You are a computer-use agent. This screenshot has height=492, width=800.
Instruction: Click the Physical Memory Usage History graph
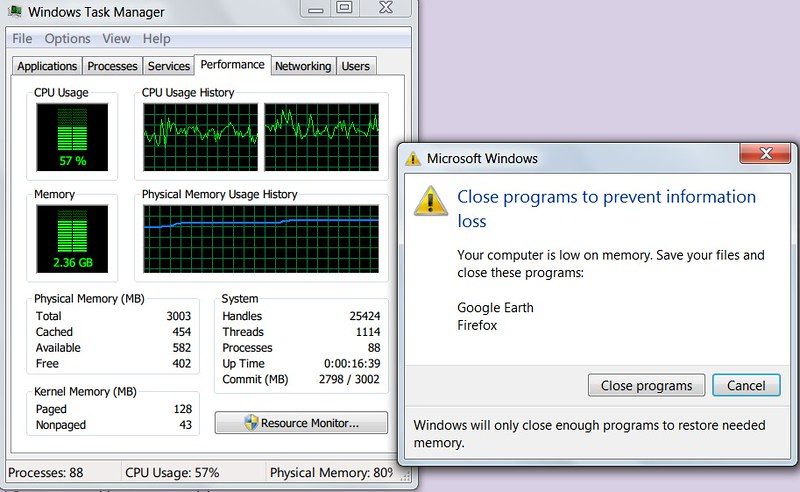[261, 239]
